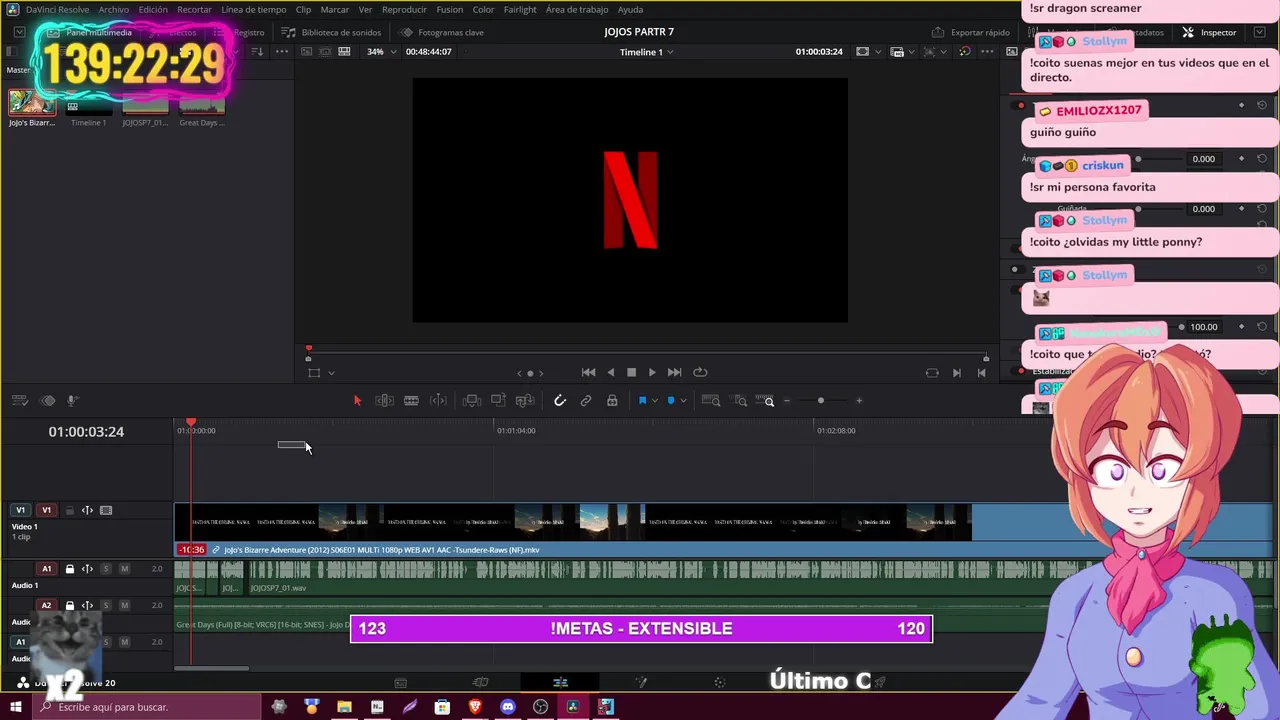The image size is (1280, 720).
Task: Adjust the timeline zoom slider handle
Action: 821,401
